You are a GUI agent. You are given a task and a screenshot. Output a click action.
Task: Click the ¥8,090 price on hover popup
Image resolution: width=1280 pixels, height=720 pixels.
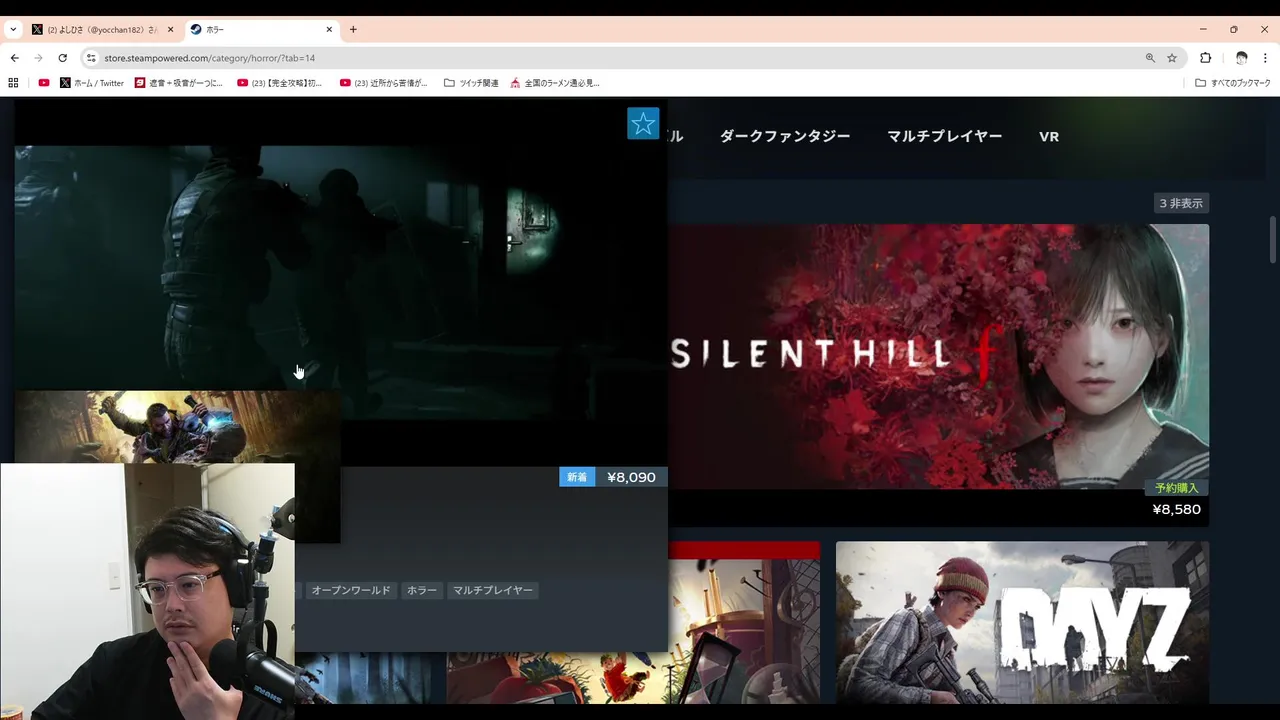631,477
